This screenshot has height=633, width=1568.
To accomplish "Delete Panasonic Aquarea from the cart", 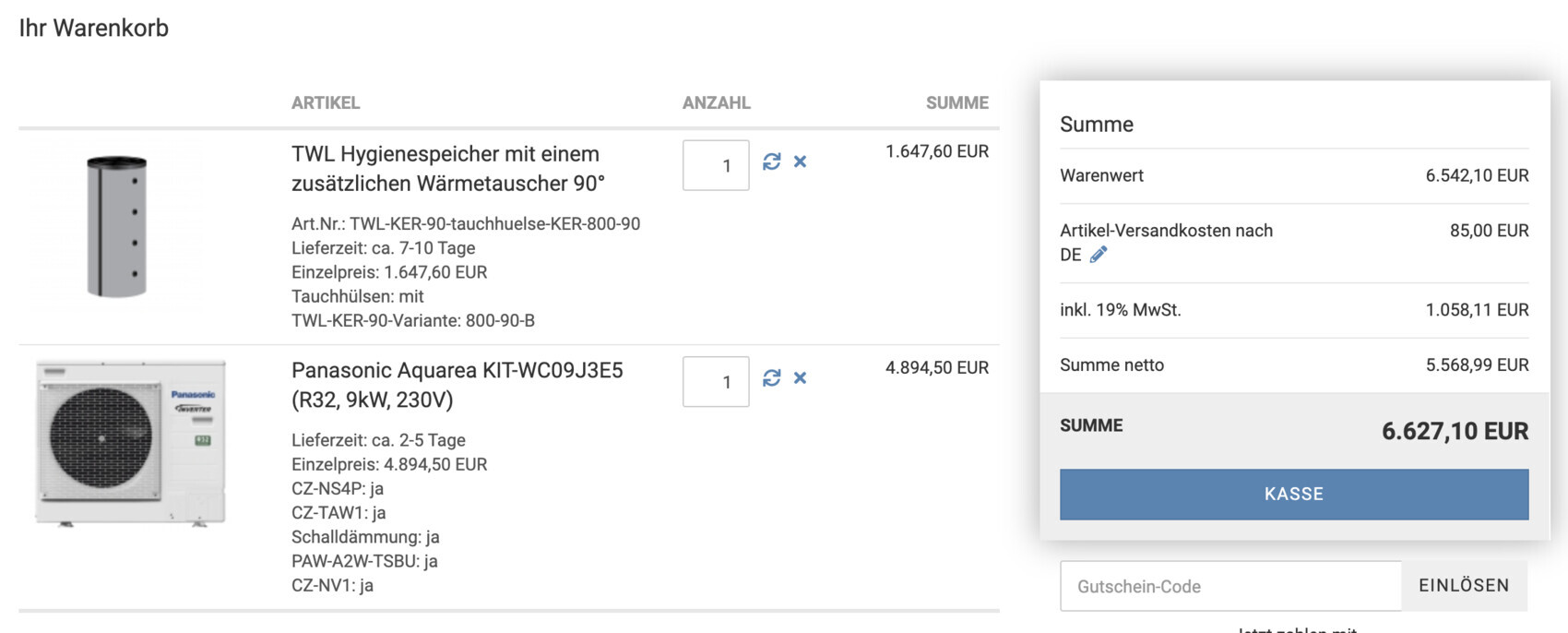I will [x=800, y=378].
